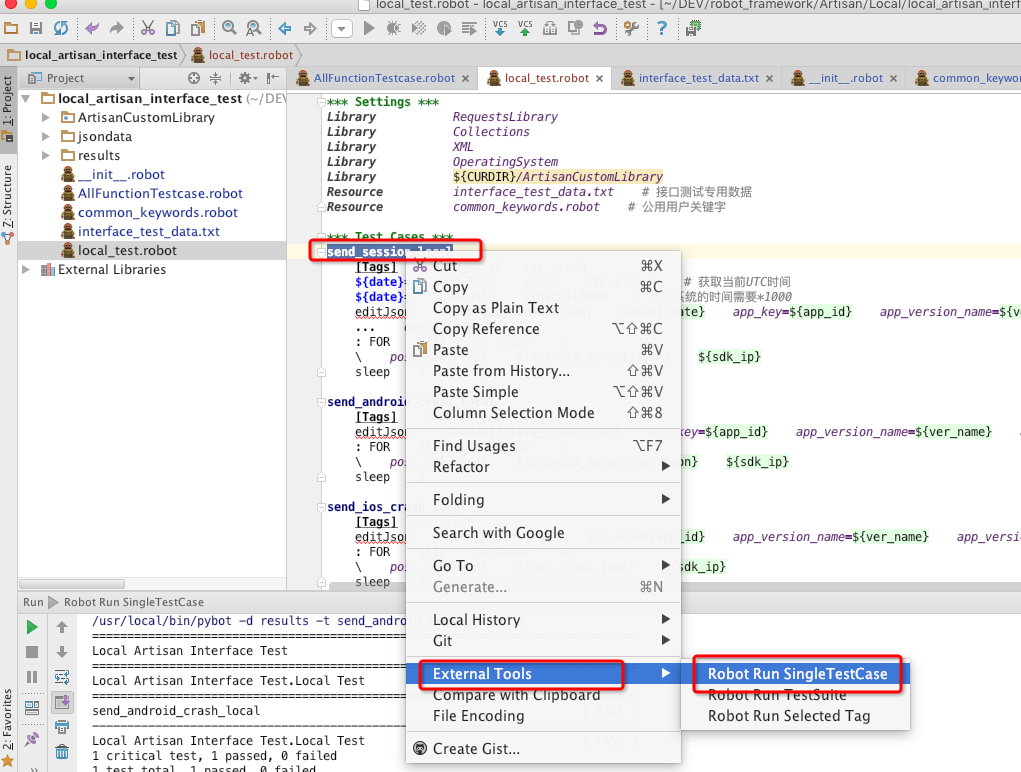Toggle soft-wrap in Run console
This screenshot has height=772, width=1021.
coord(62,677)
